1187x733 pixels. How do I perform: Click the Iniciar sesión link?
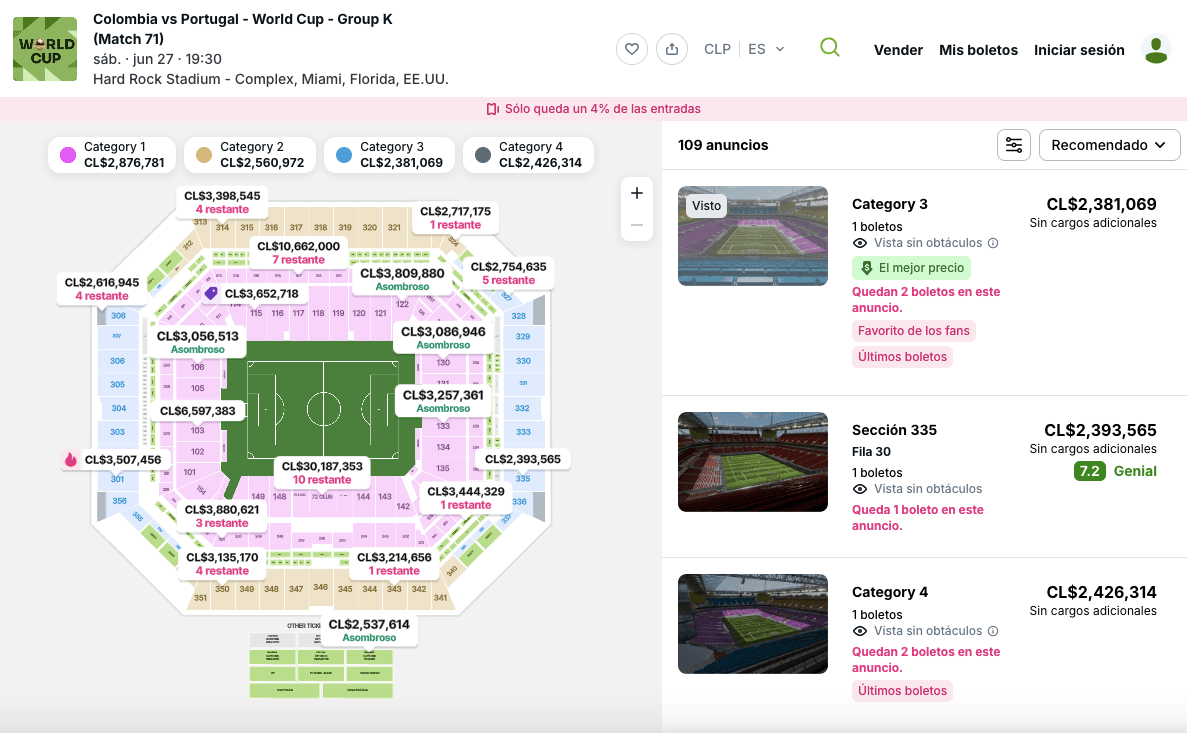click(1079, 50)
